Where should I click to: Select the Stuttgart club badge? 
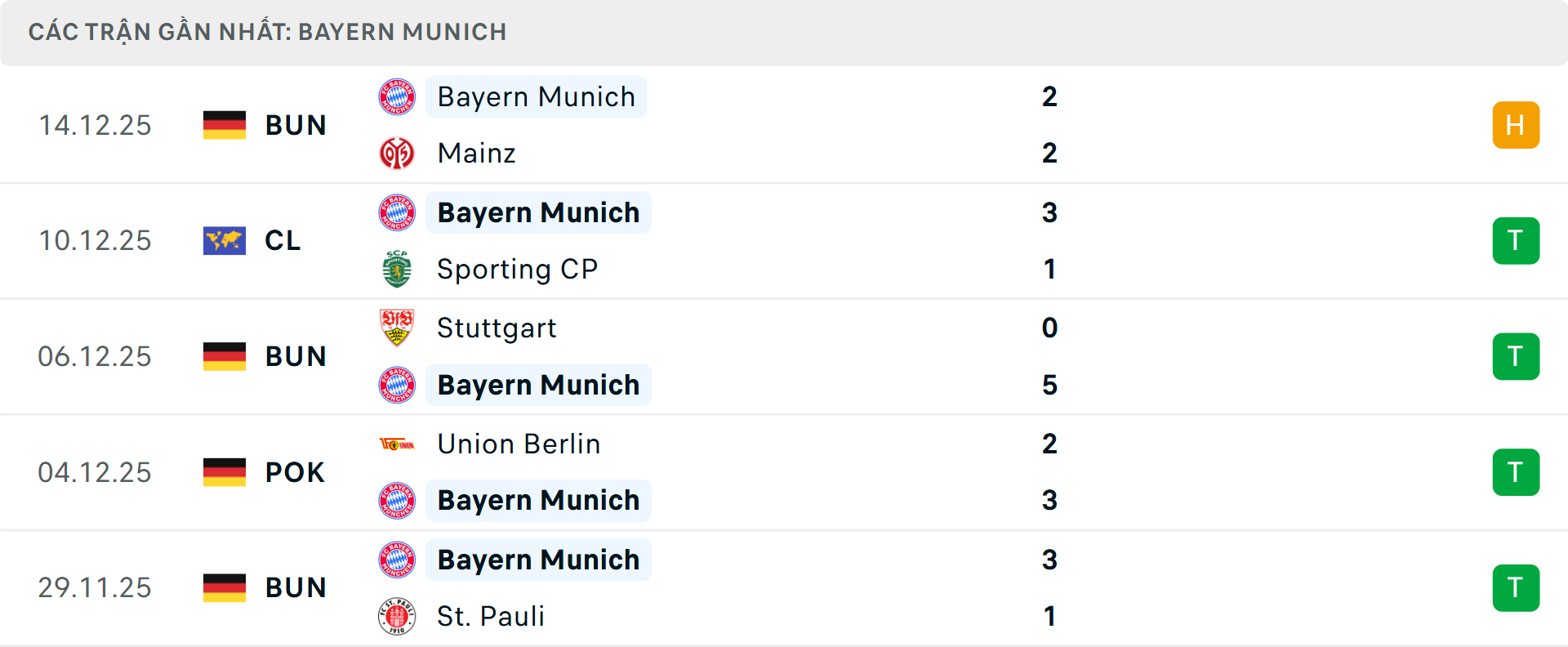coord(398,328)
